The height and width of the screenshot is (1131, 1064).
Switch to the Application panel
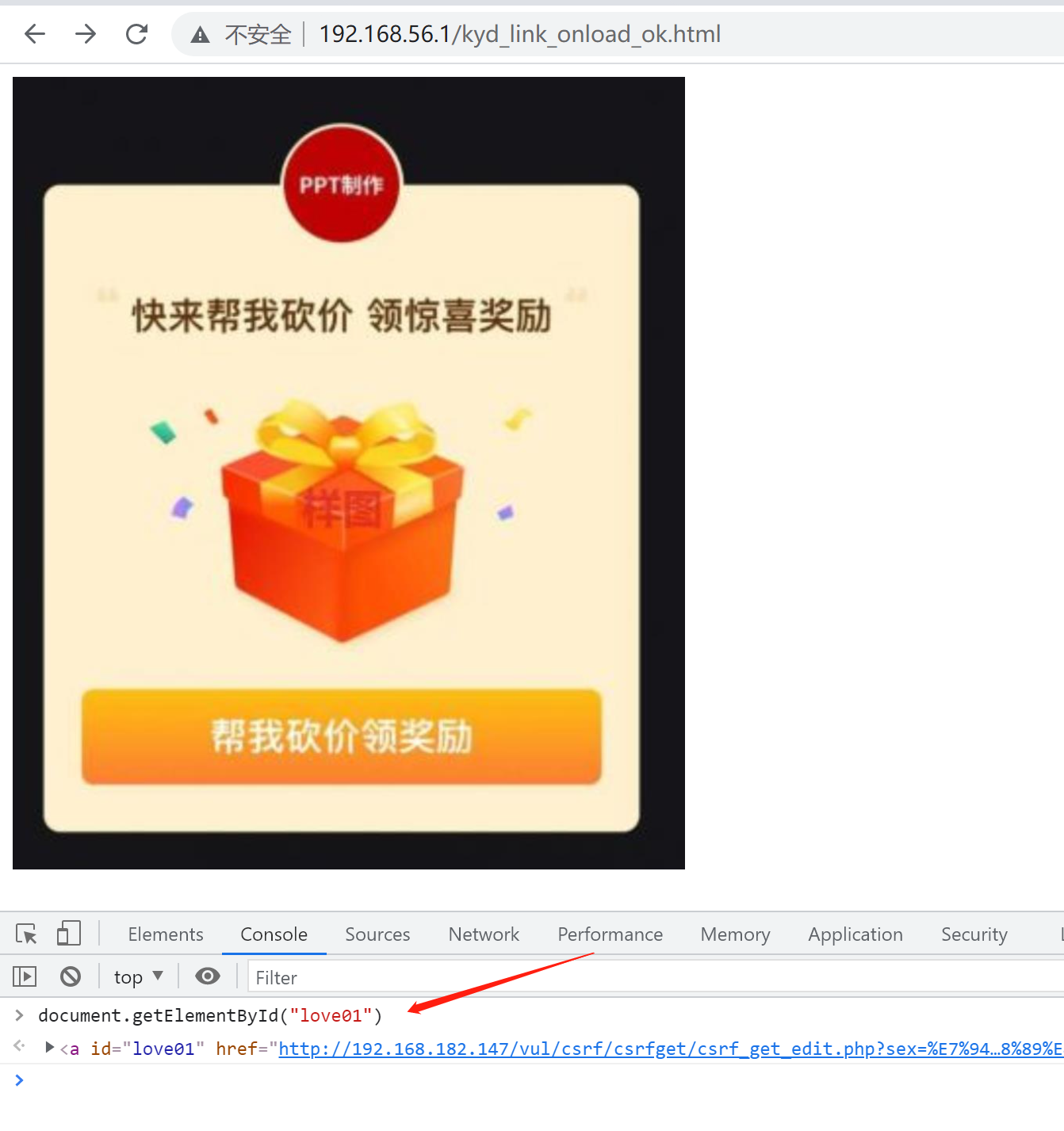pyautogui.click(x=855, y=934)
